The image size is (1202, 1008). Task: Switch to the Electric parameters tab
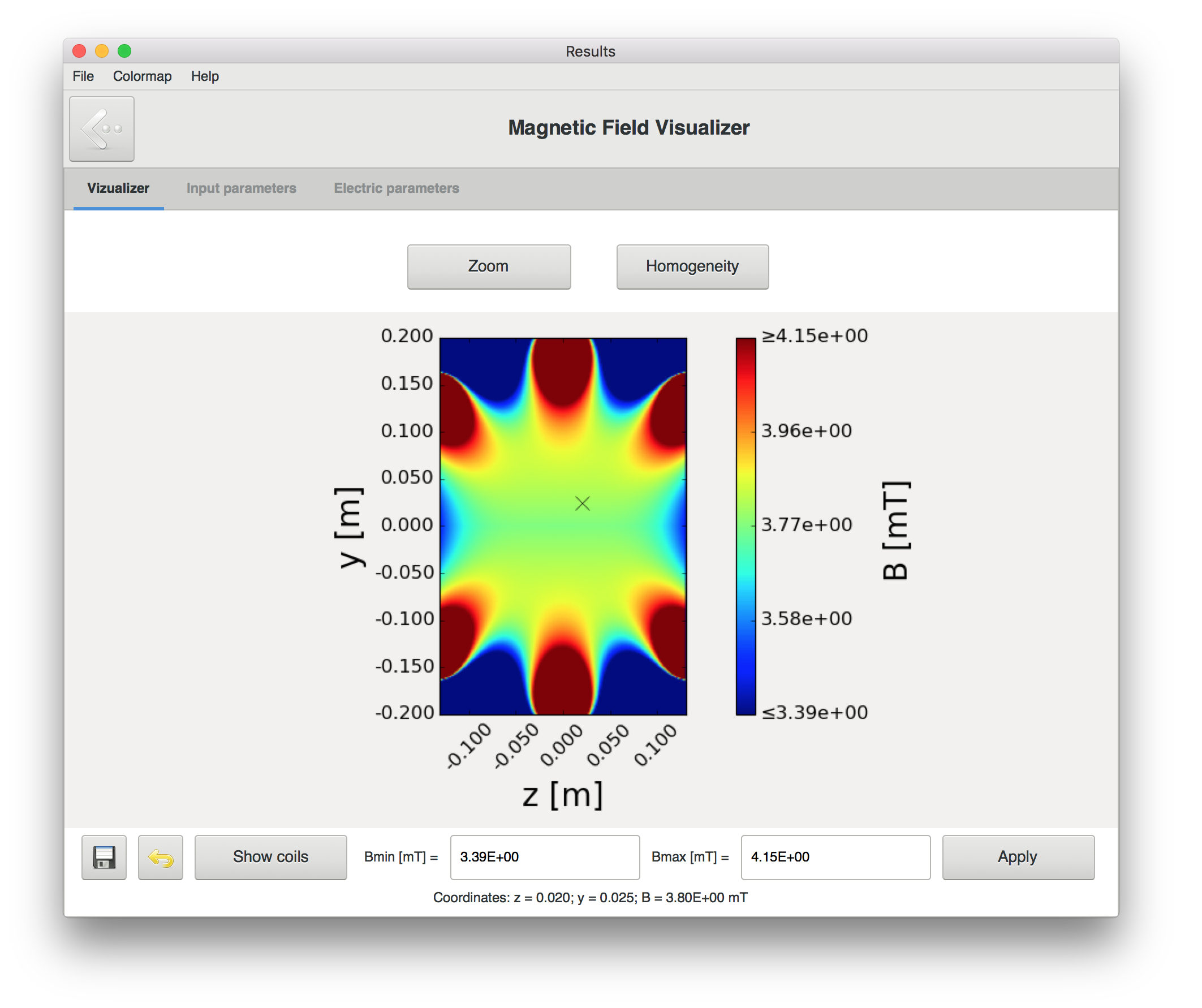[396, 188]
